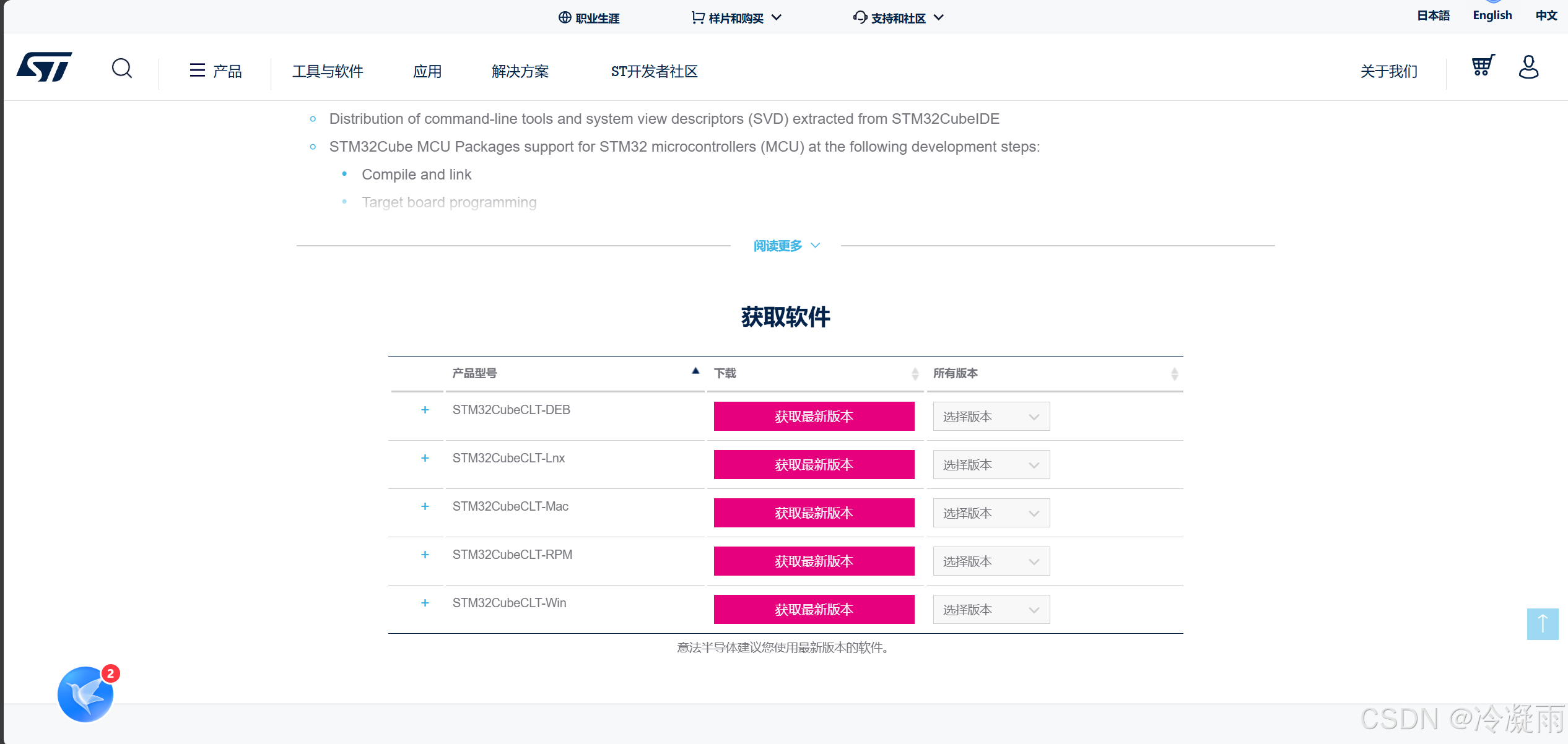Open 选择版本 dropdown for STM32CubeCLT-DEB

(991, 416)
